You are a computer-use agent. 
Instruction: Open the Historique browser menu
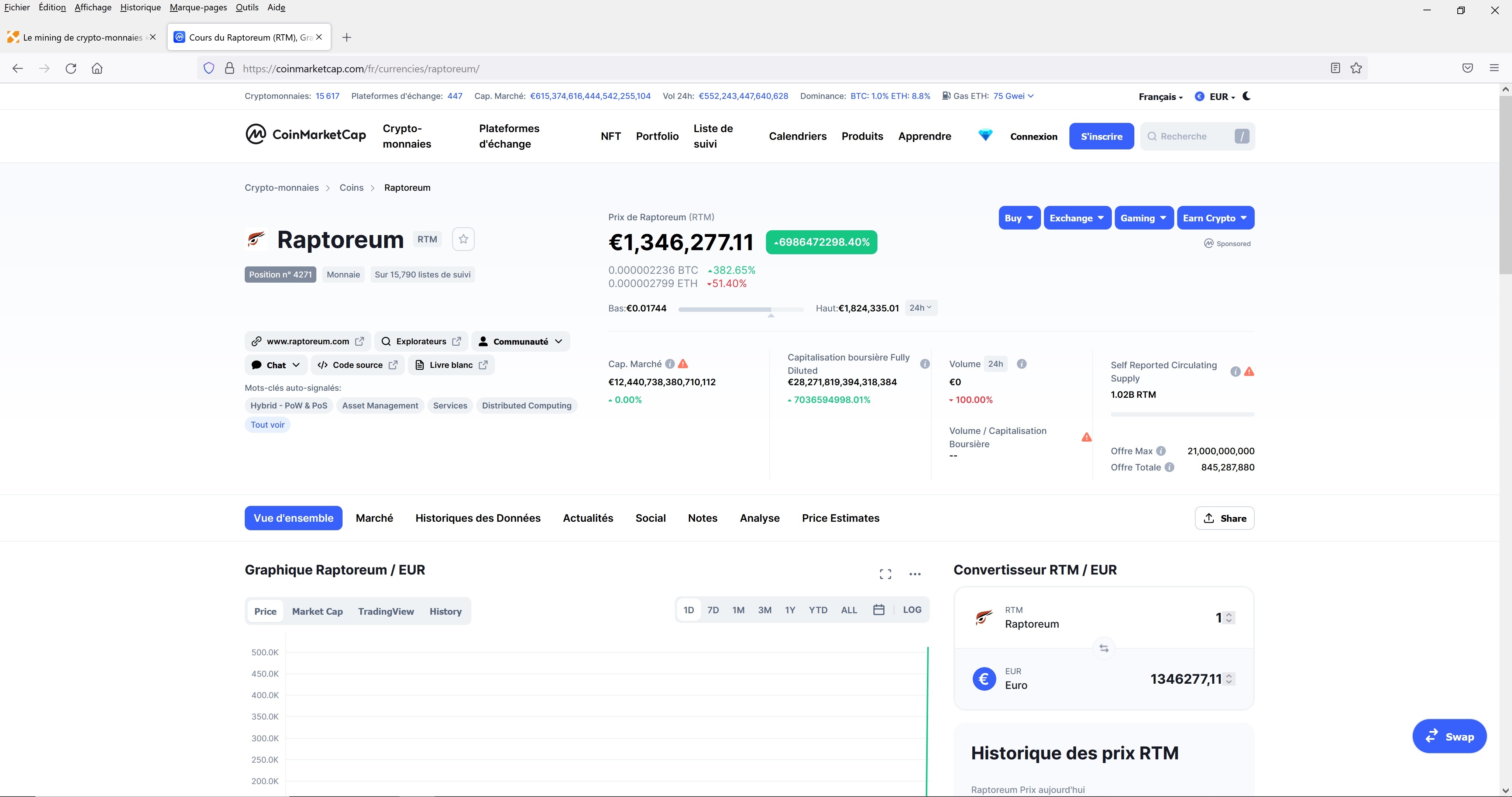140,8
